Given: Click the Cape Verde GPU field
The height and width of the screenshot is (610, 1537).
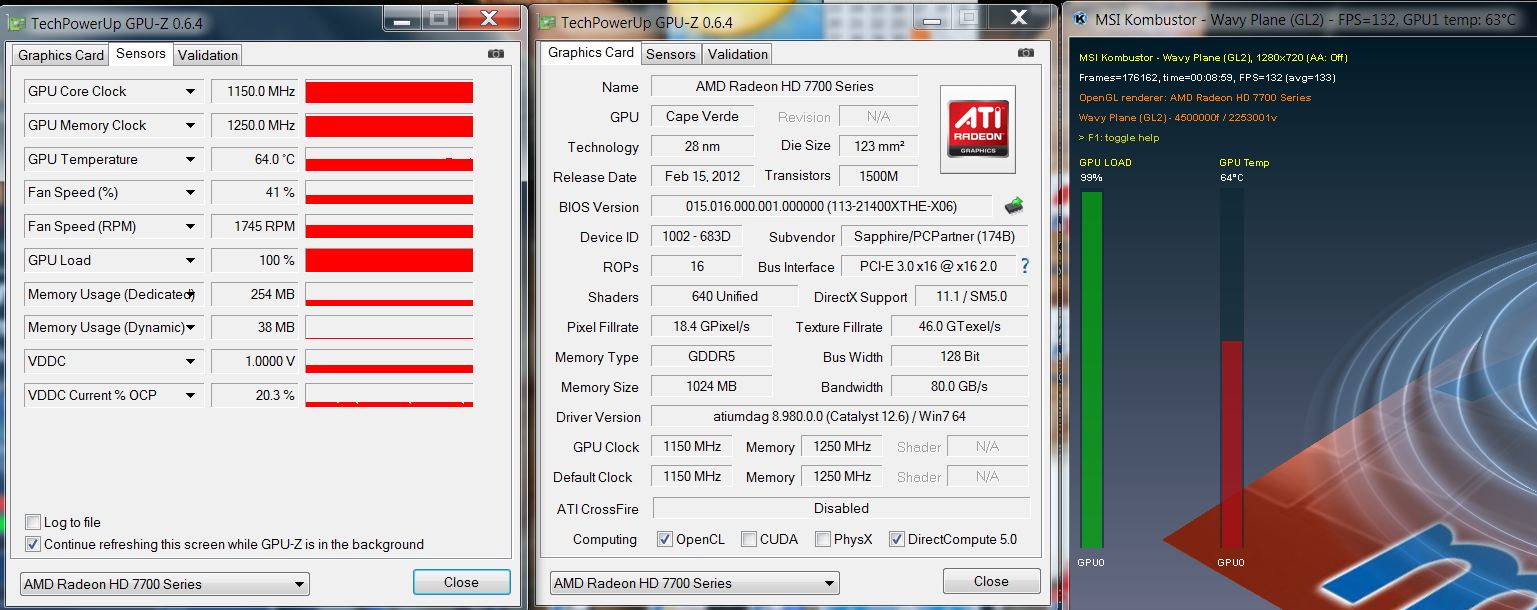Looking at the screenshot, I should pos(703,116).
